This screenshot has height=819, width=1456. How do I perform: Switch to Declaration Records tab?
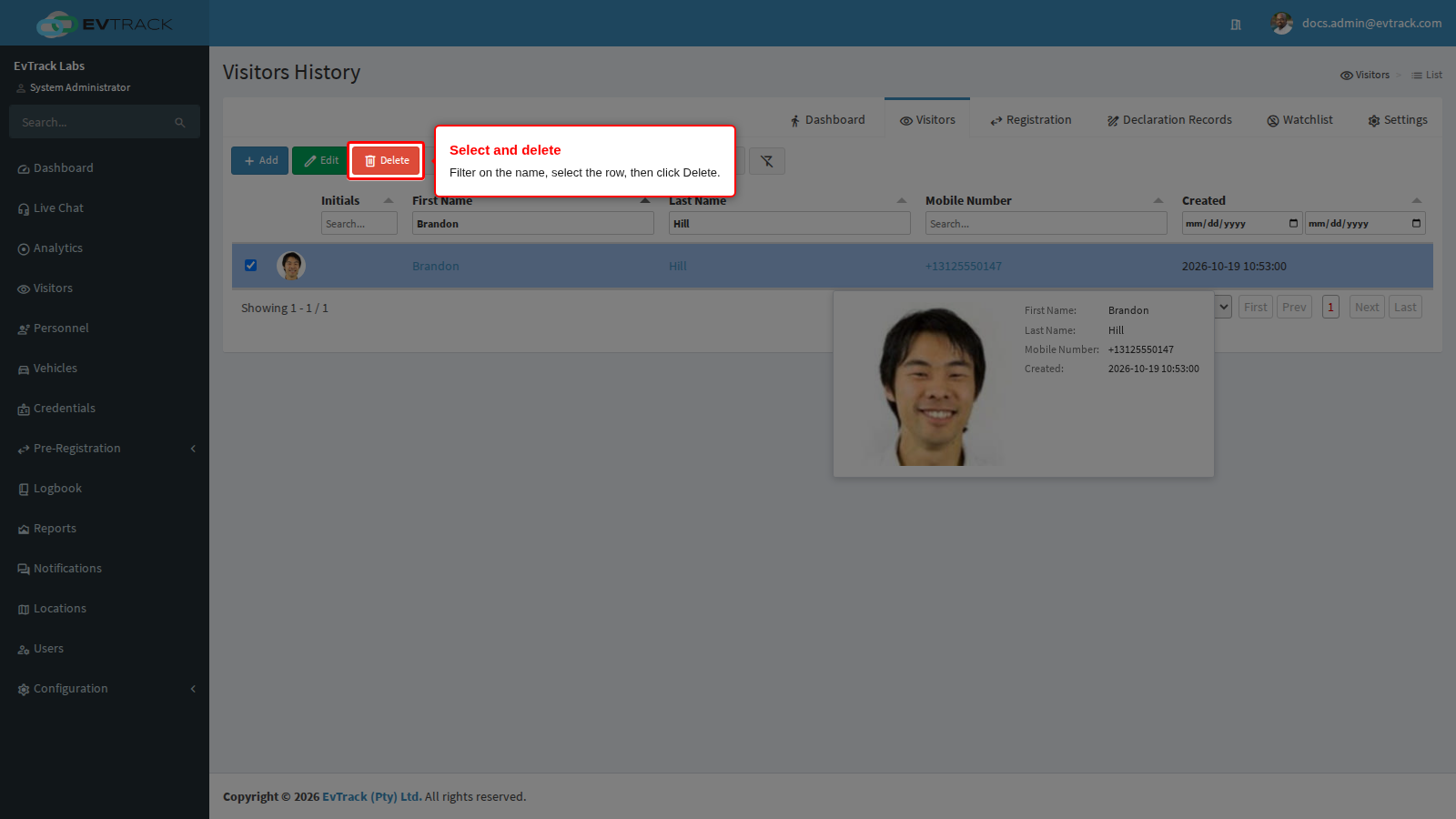point(1169,120)
